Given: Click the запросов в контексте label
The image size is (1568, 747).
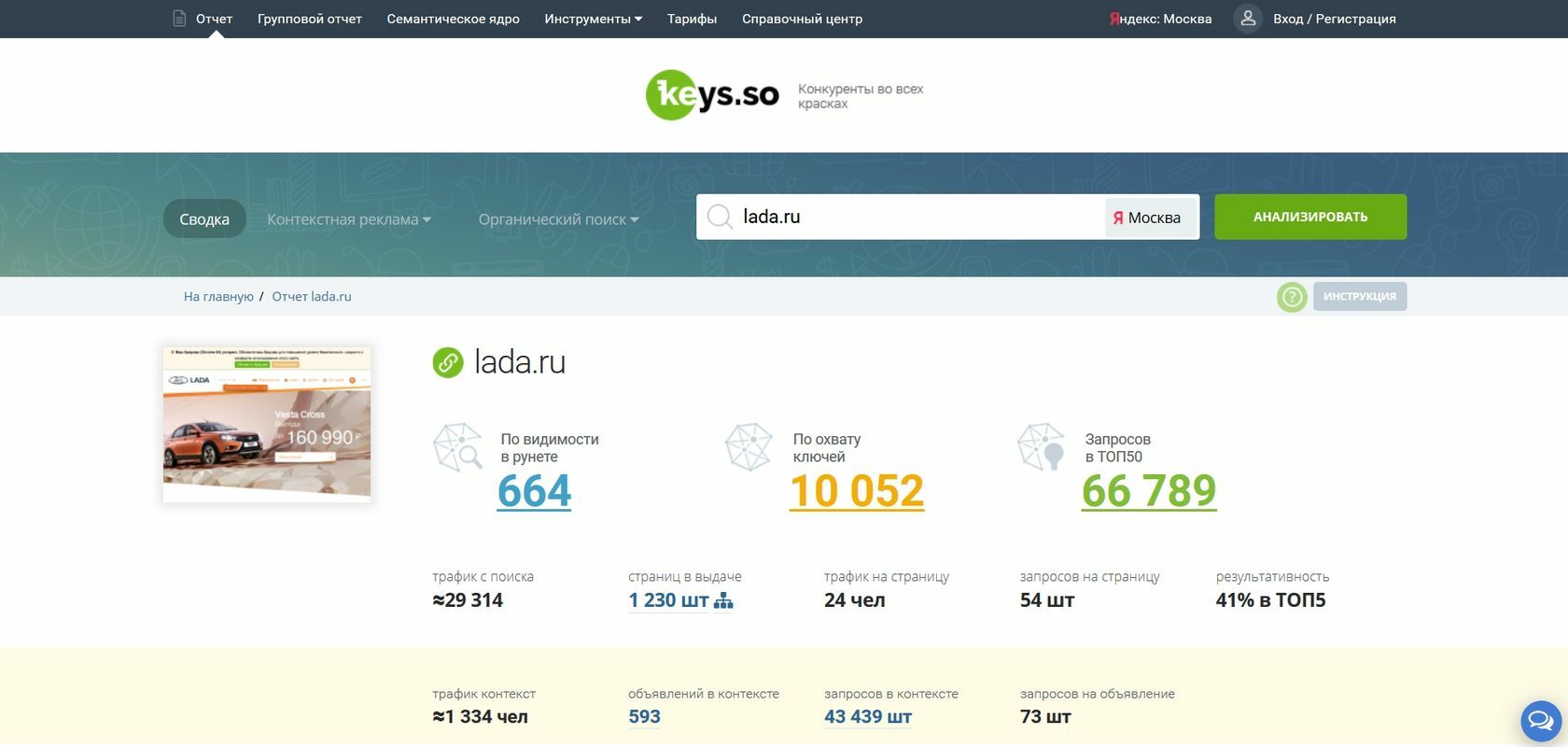Looking at the screenshot, I should (891, 694).
